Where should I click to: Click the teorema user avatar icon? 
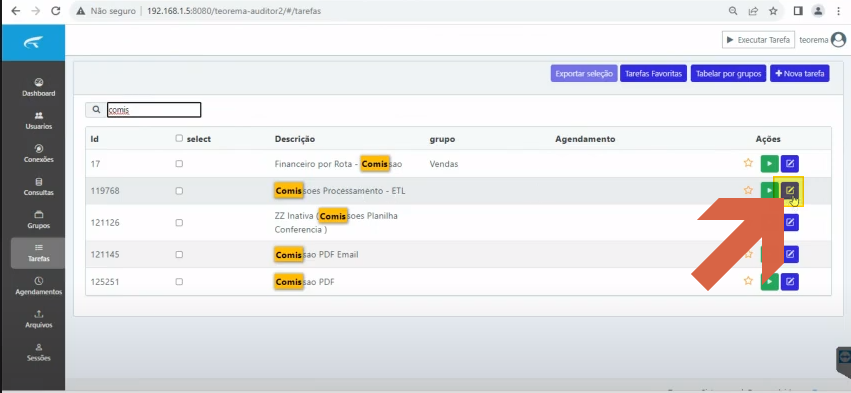pos(839,40)
